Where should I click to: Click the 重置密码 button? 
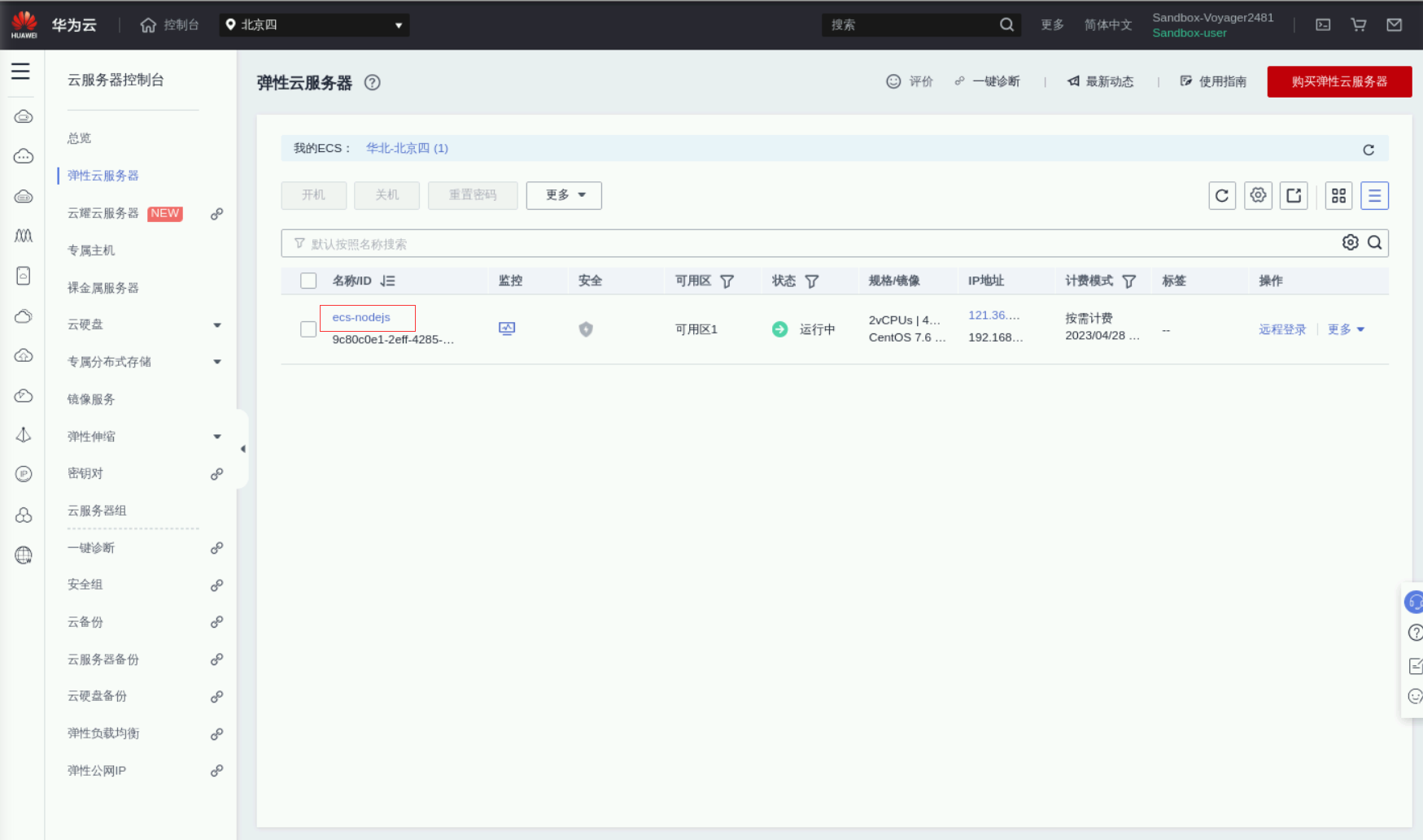tap(473, 195)
